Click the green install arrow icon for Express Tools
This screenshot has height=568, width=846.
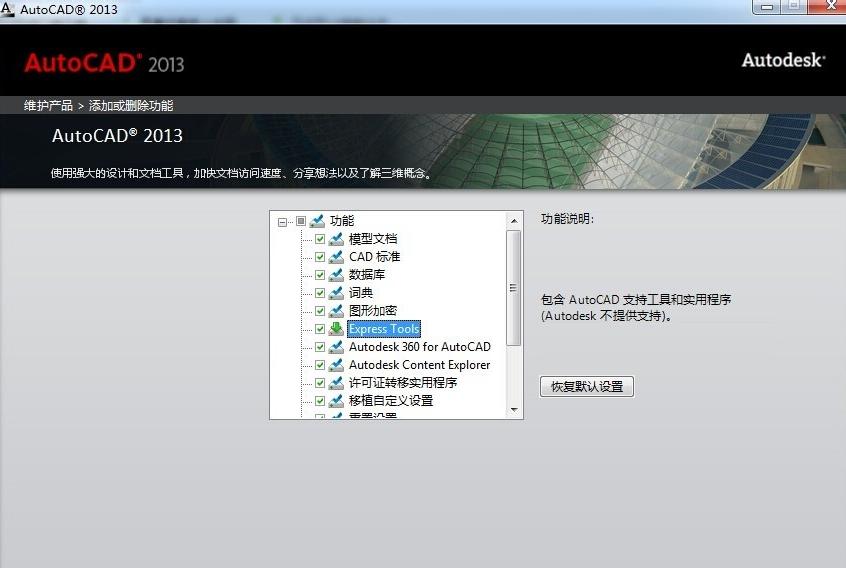[x=336, y=329]
